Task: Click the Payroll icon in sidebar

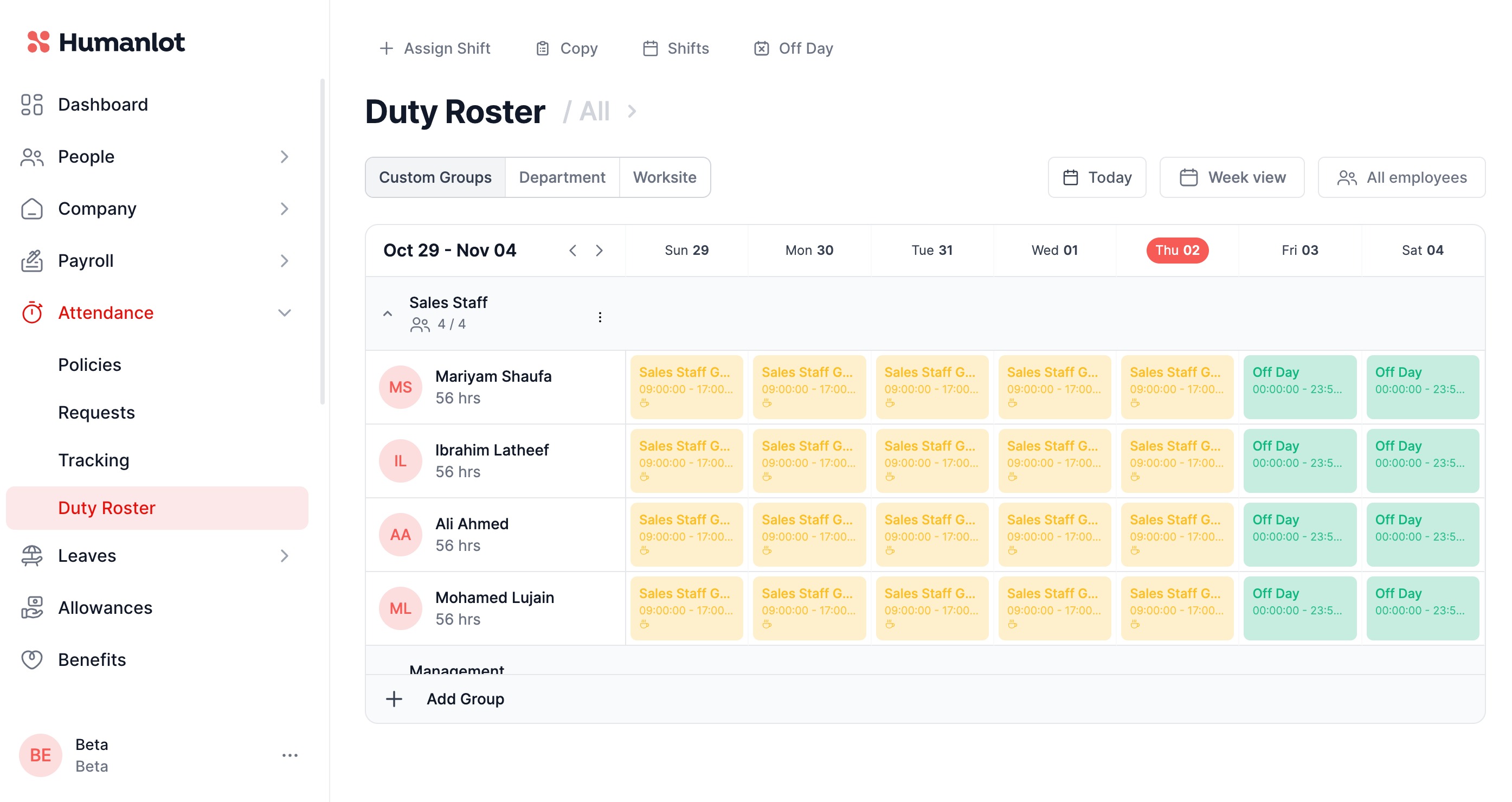Action: click(x=31, y=261)
